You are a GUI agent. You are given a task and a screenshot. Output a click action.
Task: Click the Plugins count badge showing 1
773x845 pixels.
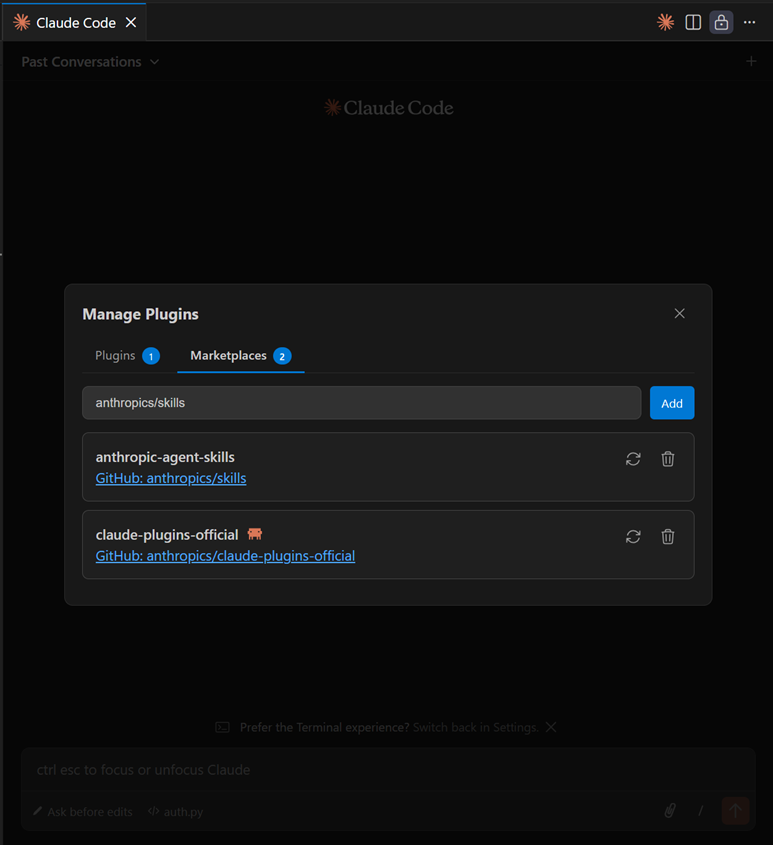point(151,356)
